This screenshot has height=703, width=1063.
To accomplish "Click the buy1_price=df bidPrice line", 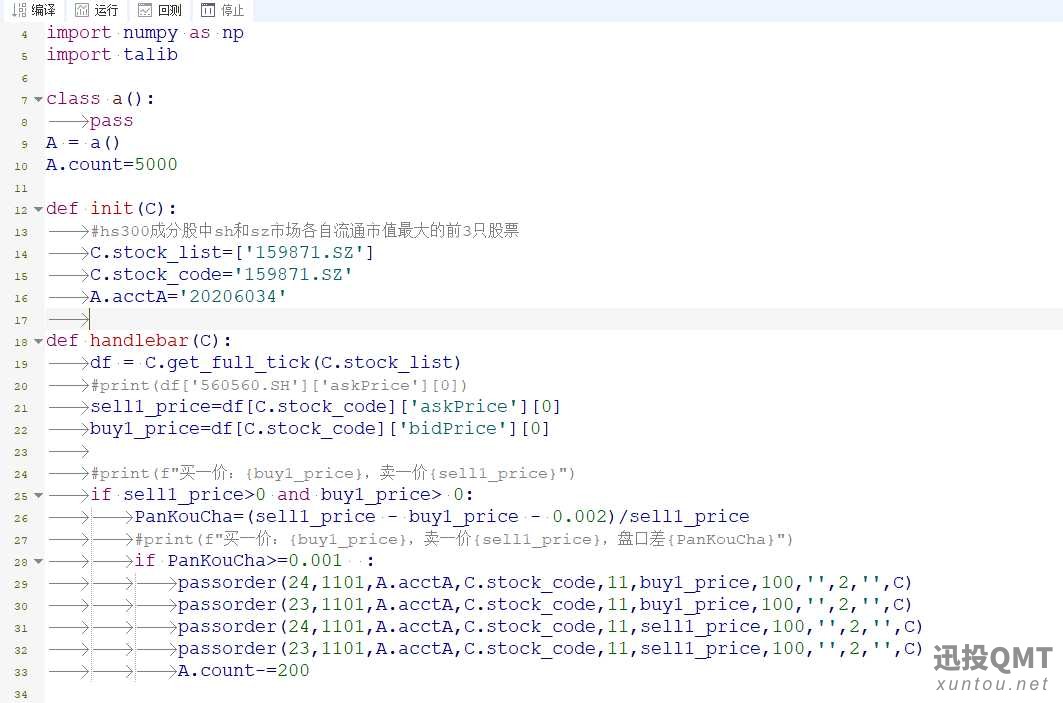I will (320, 429).
